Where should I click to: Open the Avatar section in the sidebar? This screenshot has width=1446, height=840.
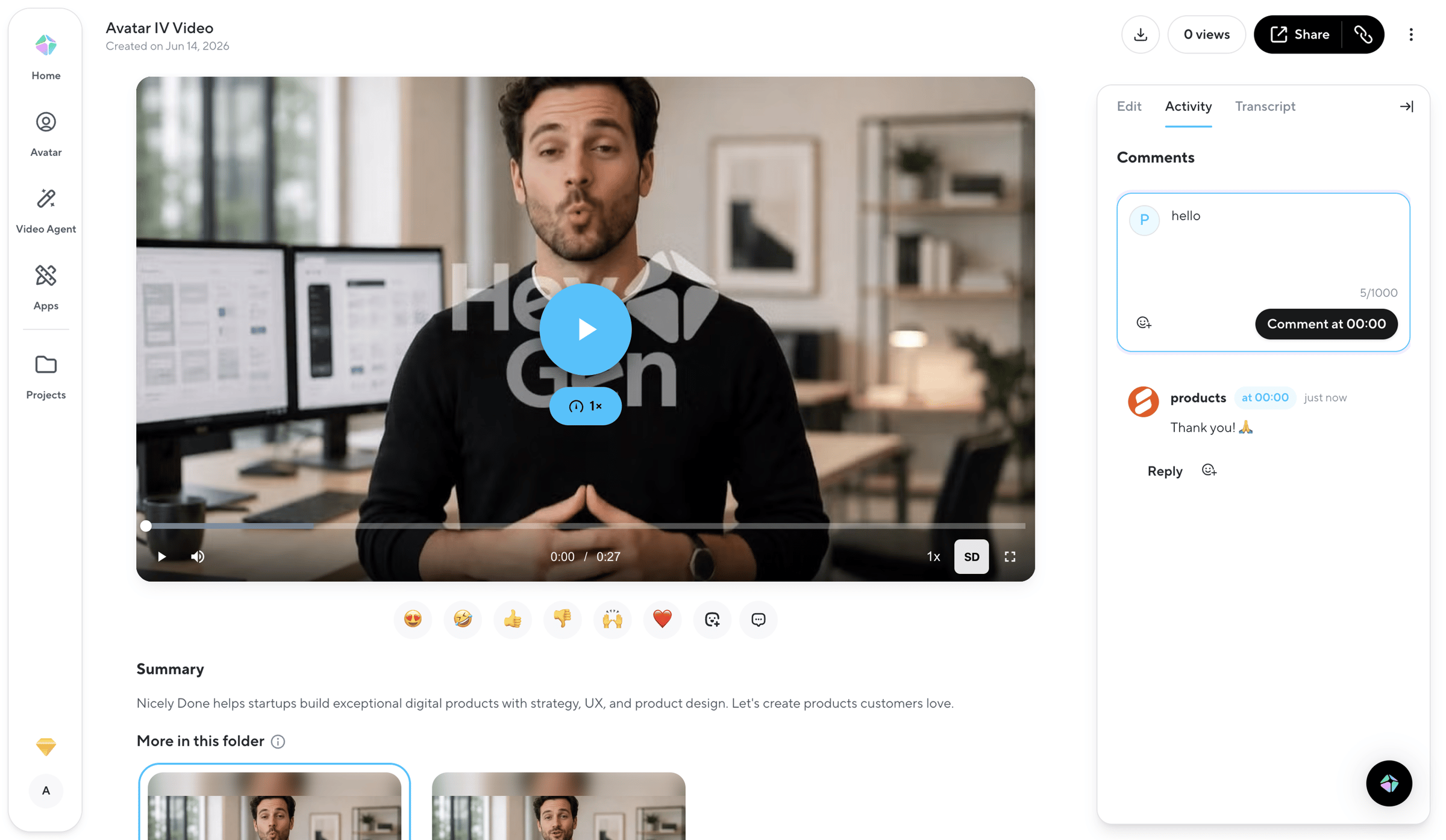coord(46,134)
